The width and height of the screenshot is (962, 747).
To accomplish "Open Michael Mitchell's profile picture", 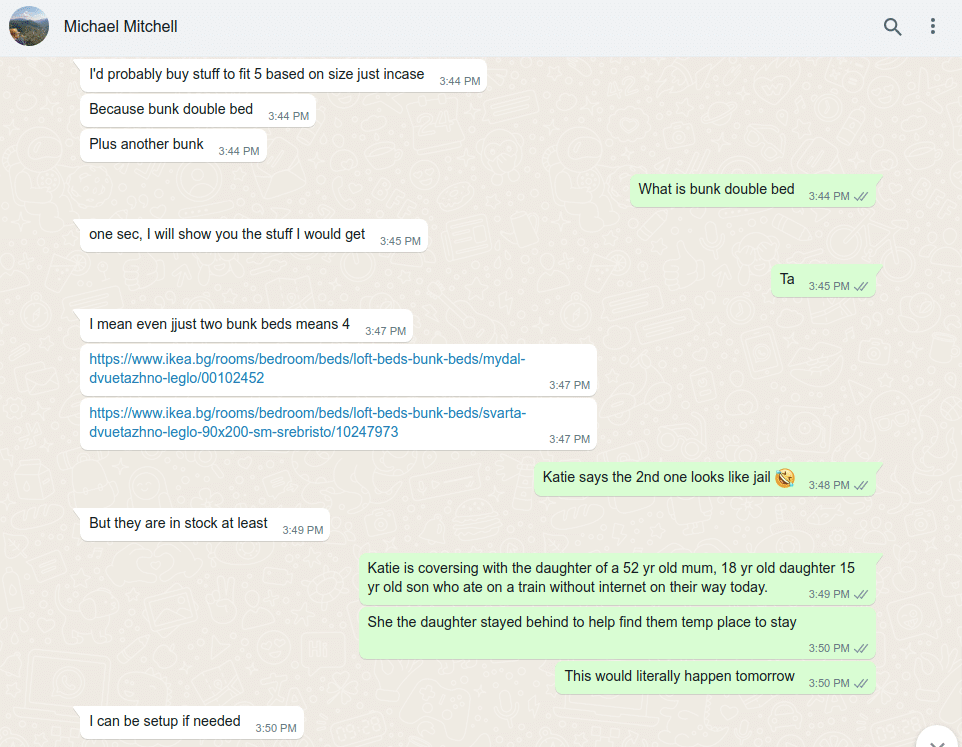I will point(29,26).
